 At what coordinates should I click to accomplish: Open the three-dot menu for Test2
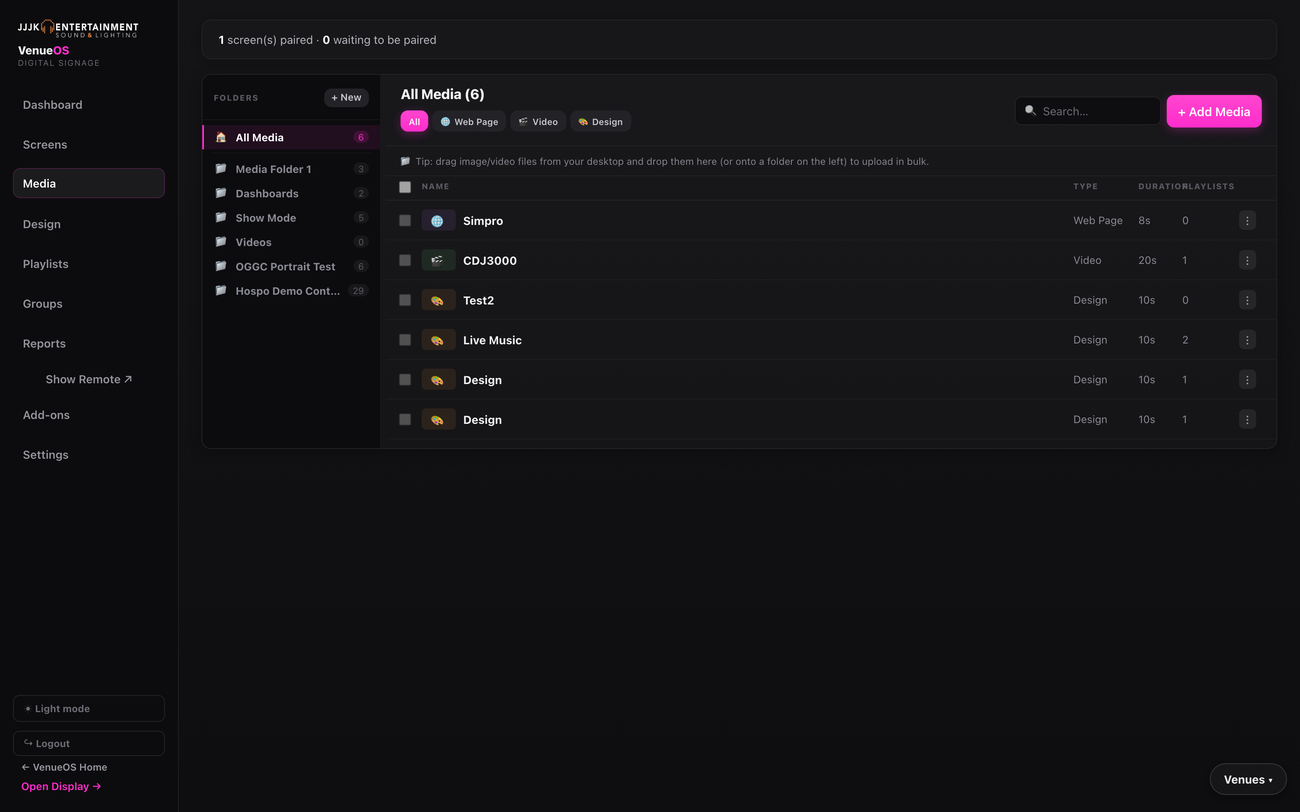(1247, 300)
